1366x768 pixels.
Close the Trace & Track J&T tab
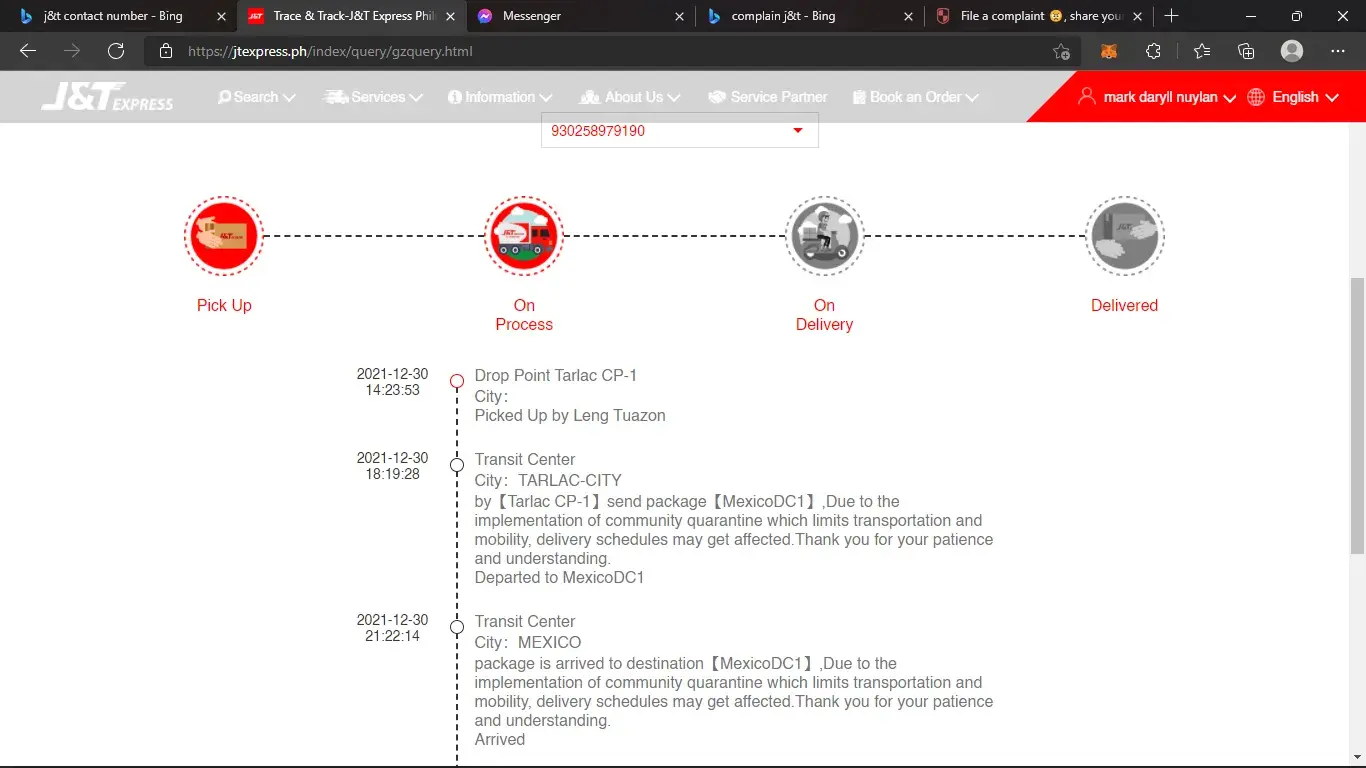pos(451,16)
